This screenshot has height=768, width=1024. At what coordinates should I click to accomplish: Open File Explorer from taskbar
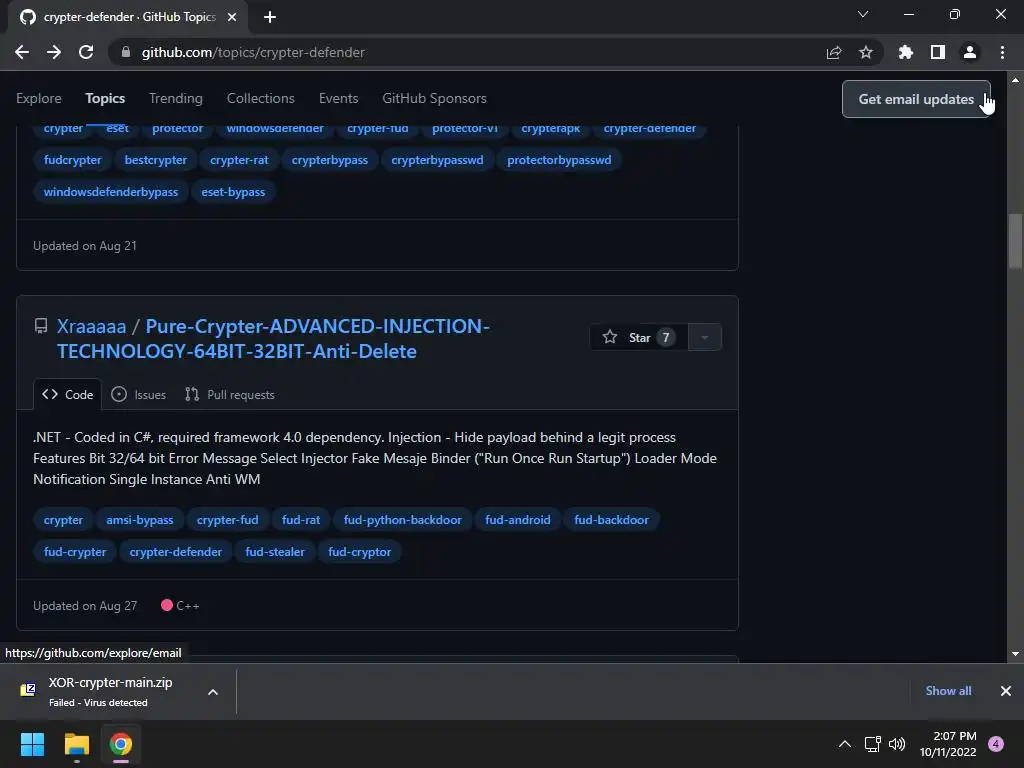tap(76, 744)
